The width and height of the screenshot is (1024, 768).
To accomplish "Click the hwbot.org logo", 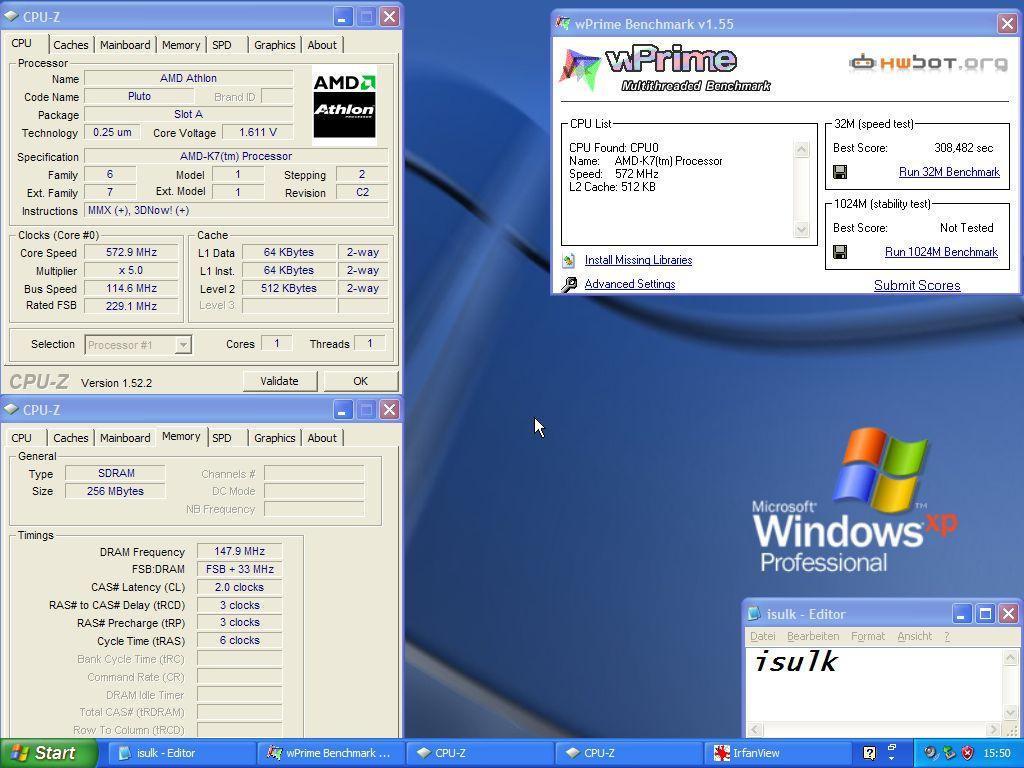I will click(928, 63).
